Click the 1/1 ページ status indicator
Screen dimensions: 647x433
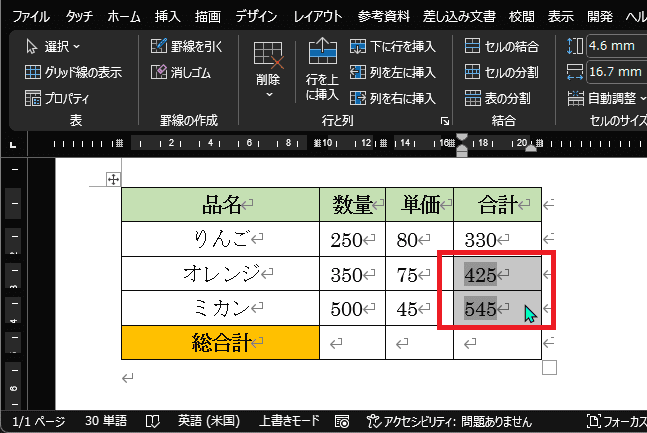coord(39,421)
